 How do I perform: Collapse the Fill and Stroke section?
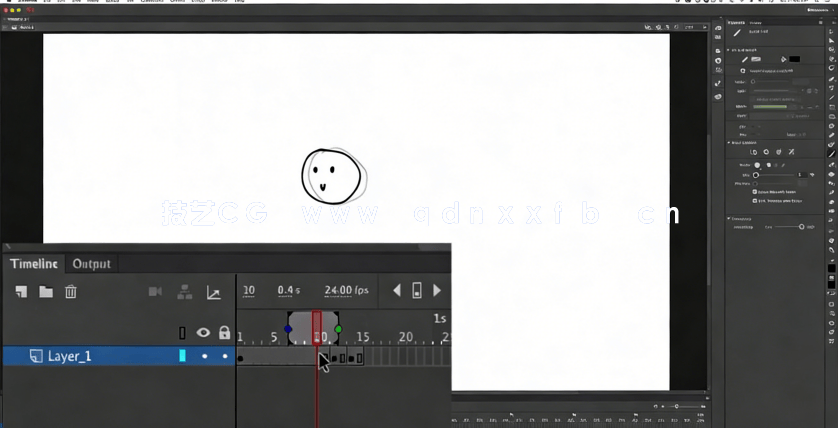click(x=728, y=50)
